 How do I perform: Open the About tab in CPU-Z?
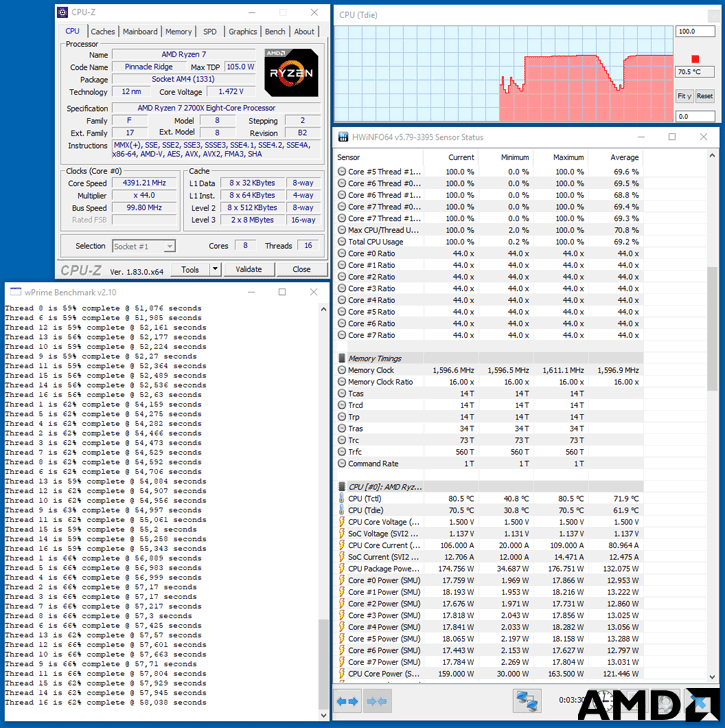coord(304,32)
